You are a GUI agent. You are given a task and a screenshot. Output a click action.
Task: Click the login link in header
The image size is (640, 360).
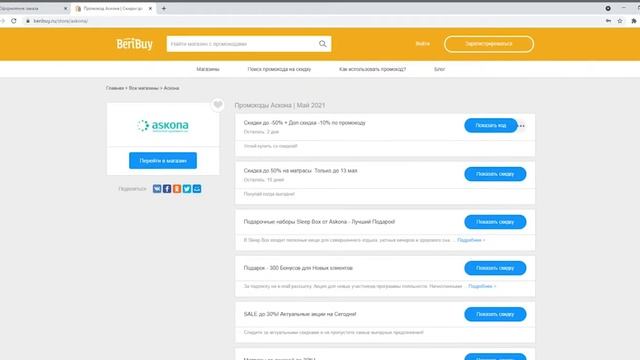[x=422, y=44]
